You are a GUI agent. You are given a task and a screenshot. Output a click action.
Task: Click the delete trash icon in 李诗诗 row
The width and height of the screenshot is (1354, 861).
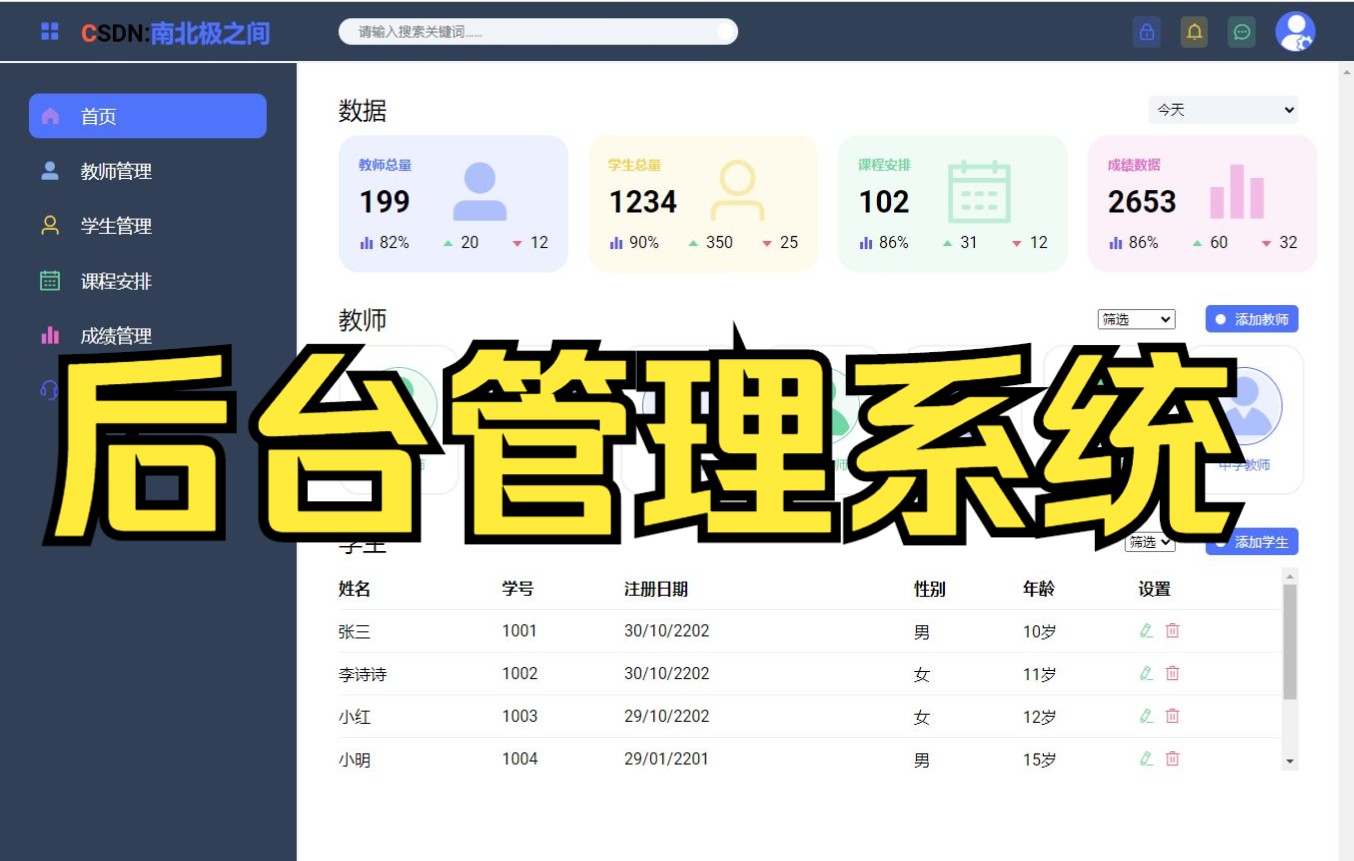[x=1173, y=674]
